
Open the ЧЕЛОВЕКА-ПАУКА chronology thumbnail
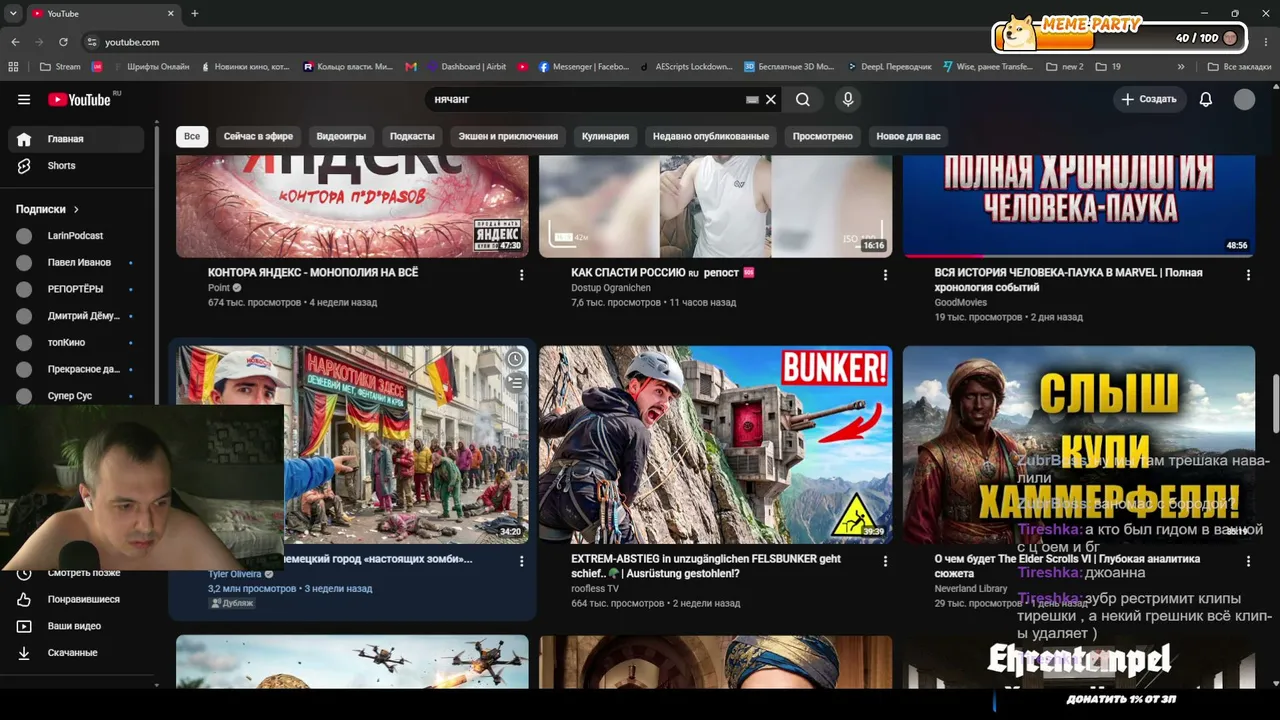coord(1079,206)
